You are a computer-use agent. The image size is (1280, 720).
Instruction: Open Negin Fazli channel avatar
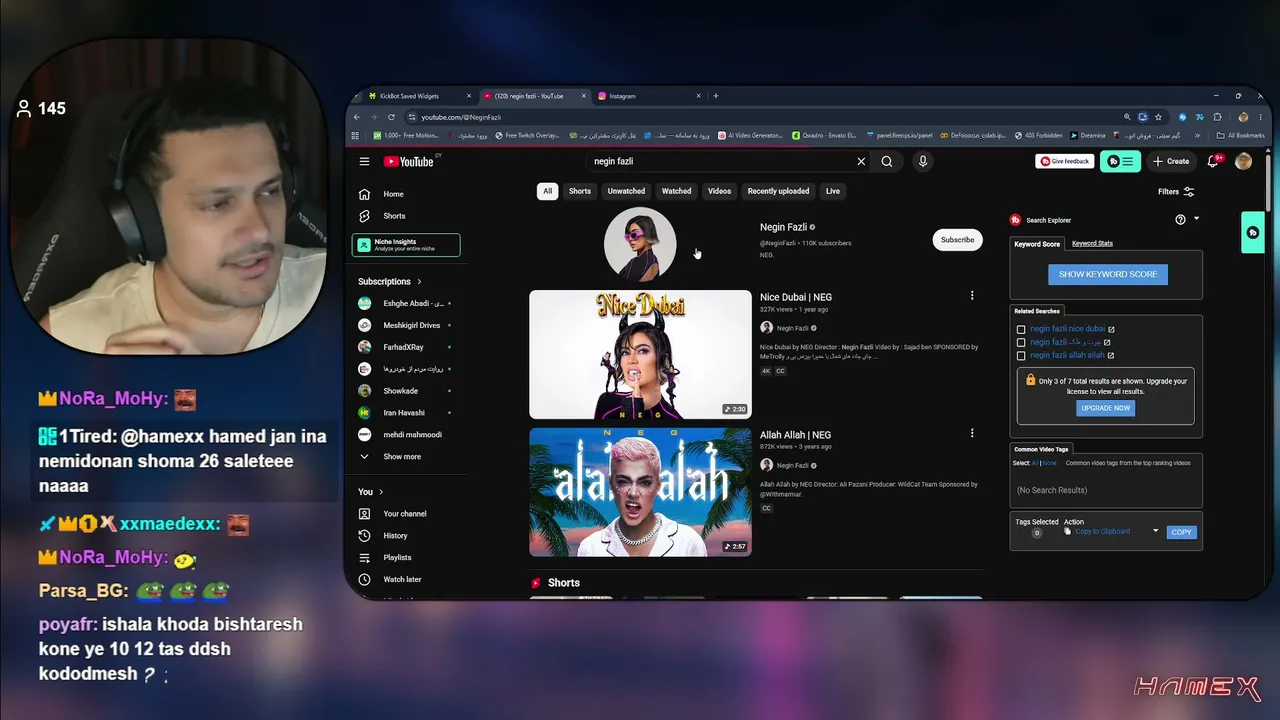click(640, 244)
